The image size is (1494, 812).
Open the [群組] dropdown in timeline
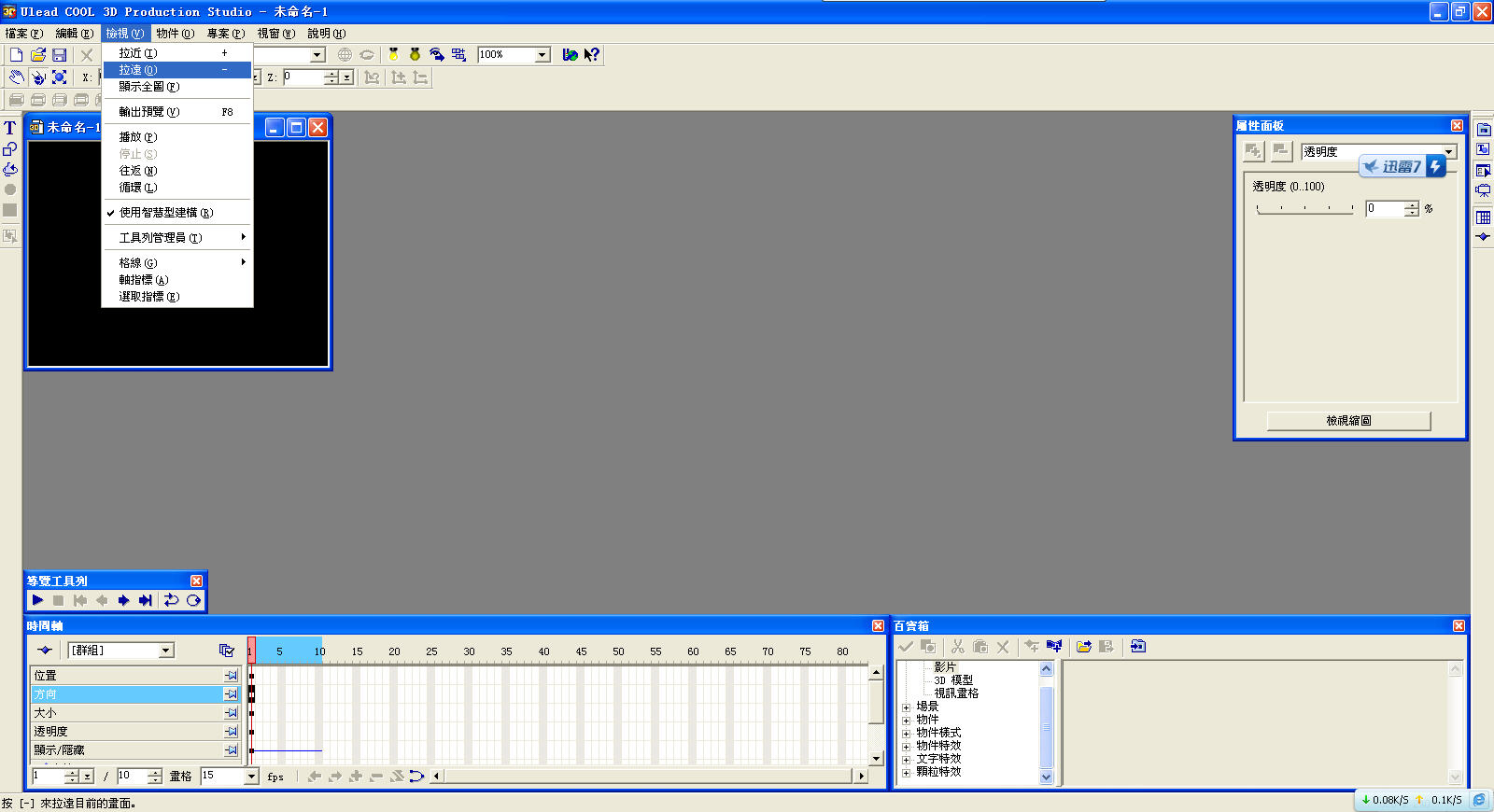[x=166, y=651]
